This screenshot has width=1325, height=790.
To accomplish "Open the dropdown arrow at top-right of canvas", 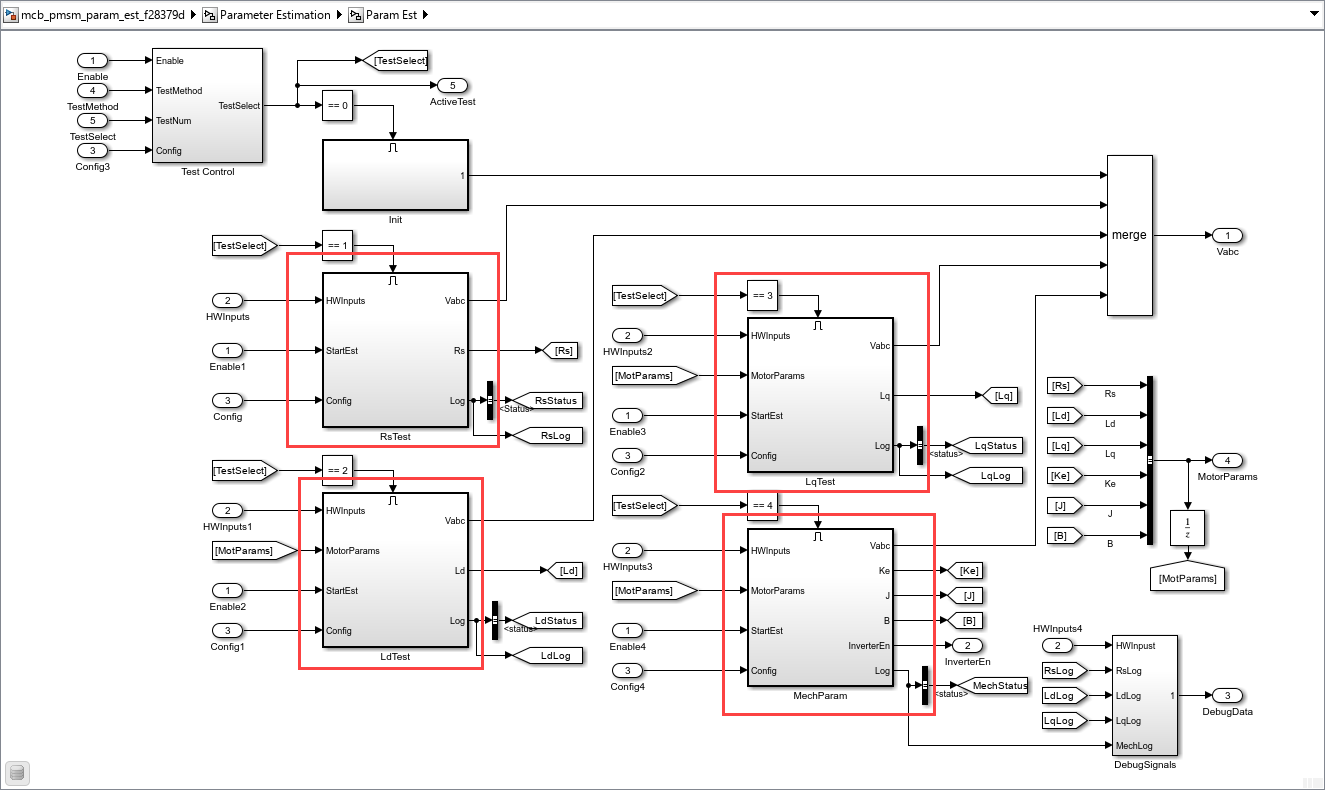I will [x=1313, y=15].
